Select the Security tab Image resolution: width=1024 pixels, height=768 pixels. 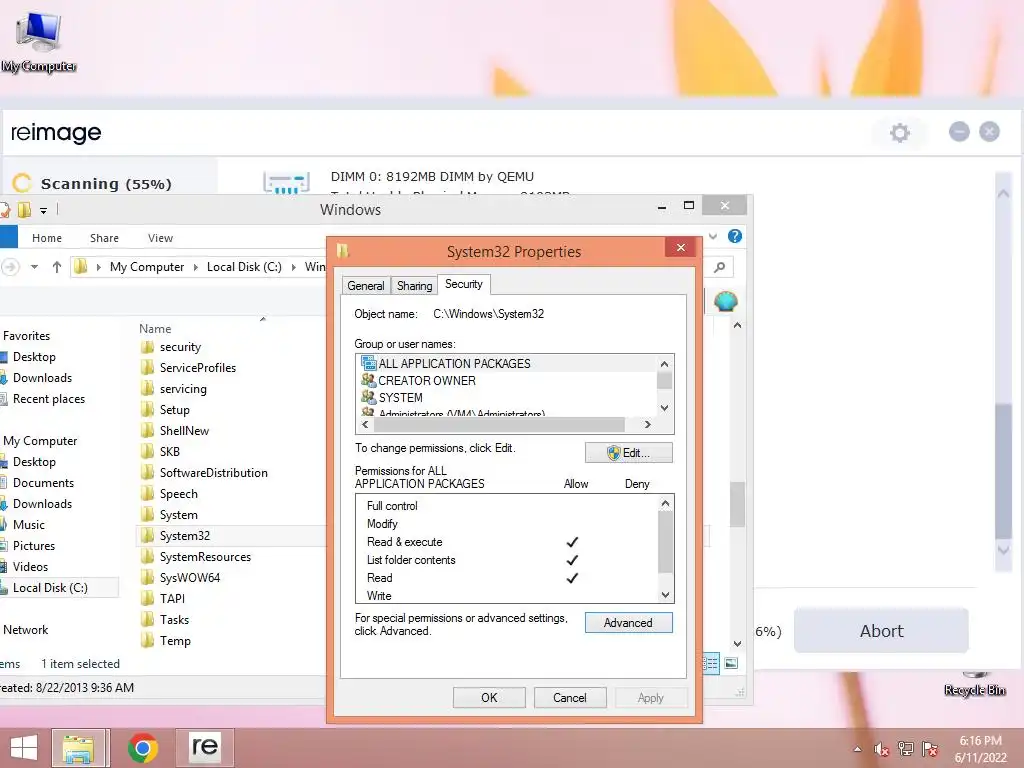coord(464,284)
